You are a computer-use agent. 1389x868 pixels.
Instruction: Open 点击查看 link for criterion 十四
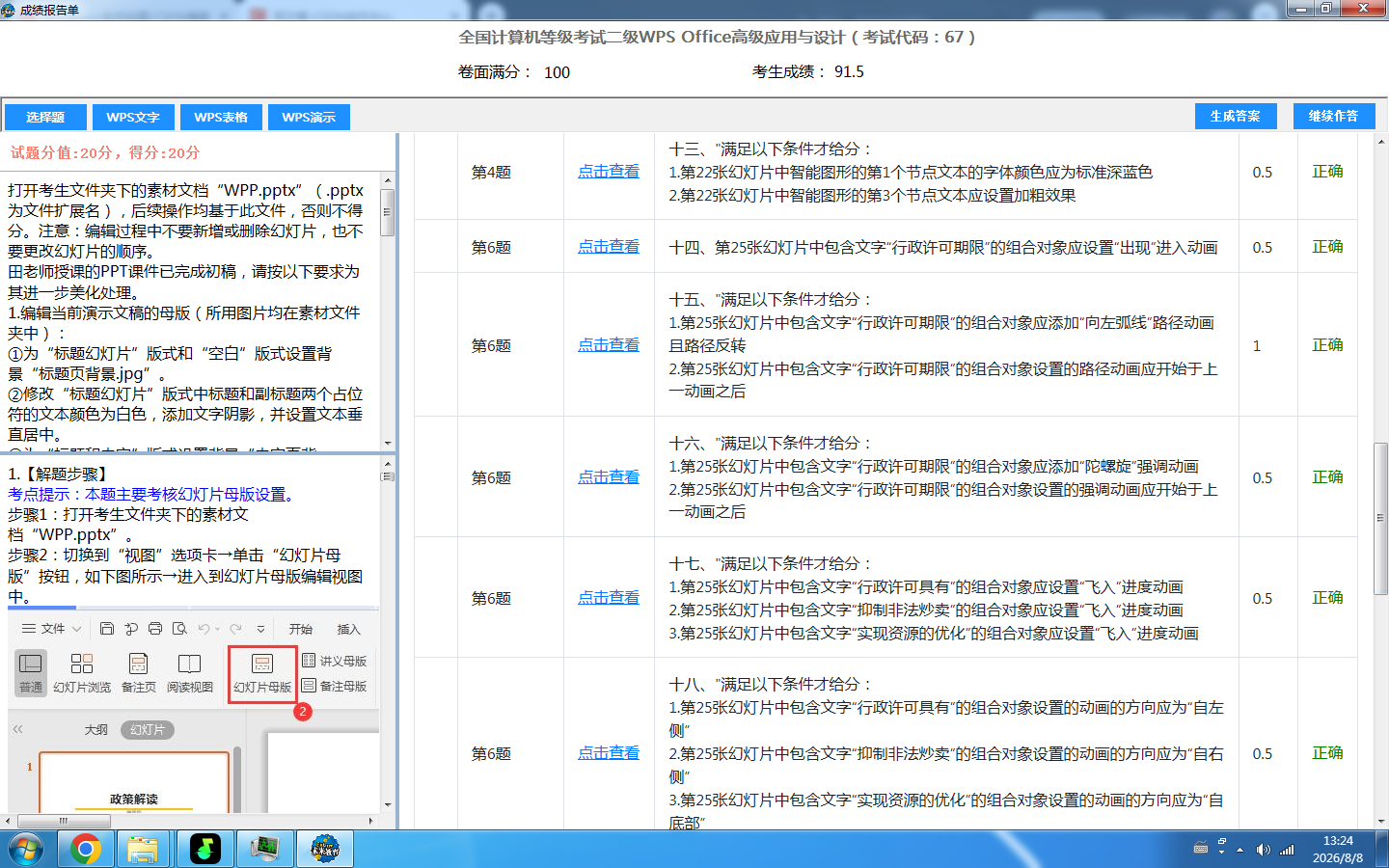click(x=609, y=247)
